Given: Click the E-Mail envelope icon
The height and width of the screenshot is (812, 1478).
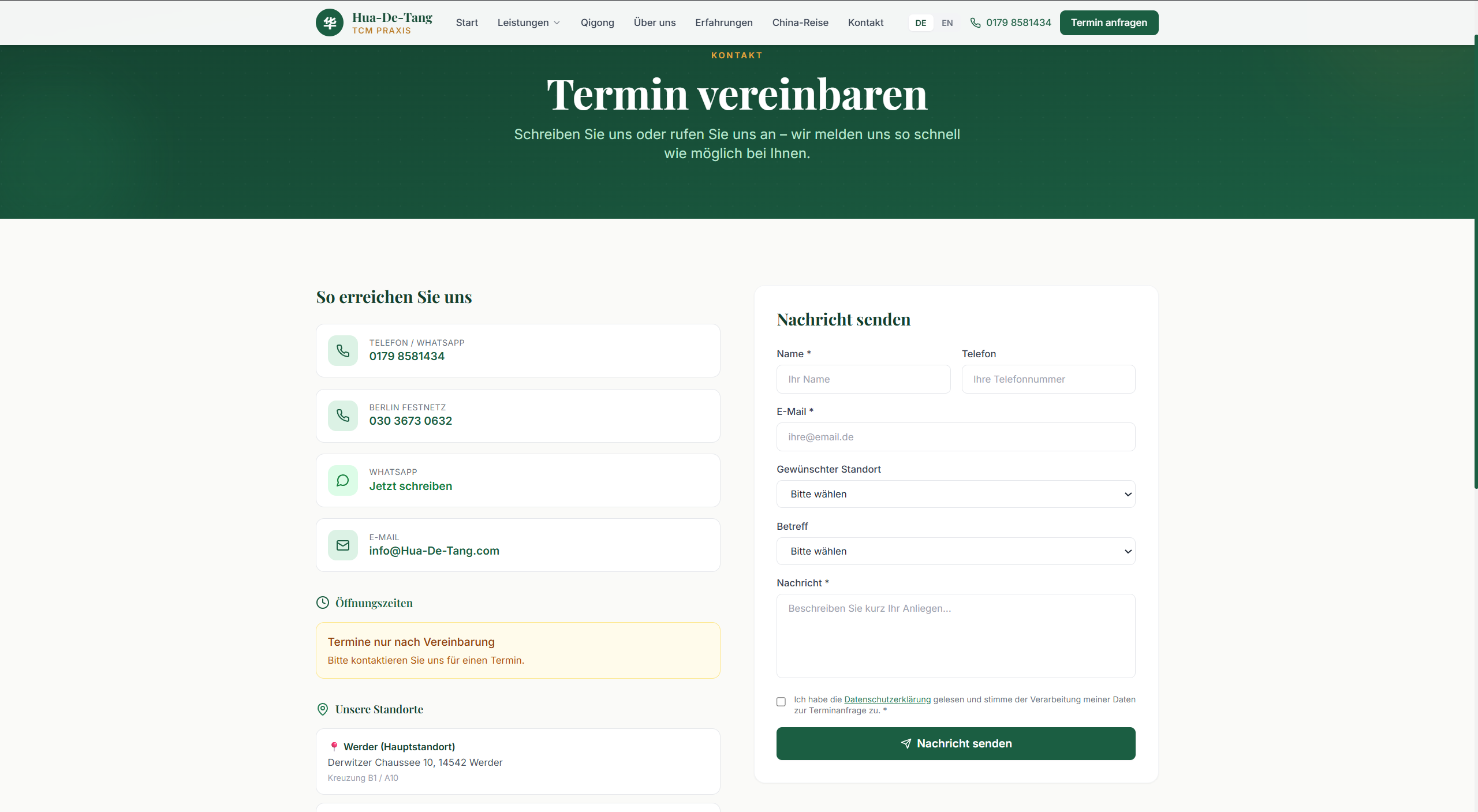Looking at the screenshot, I should (343, 545).
